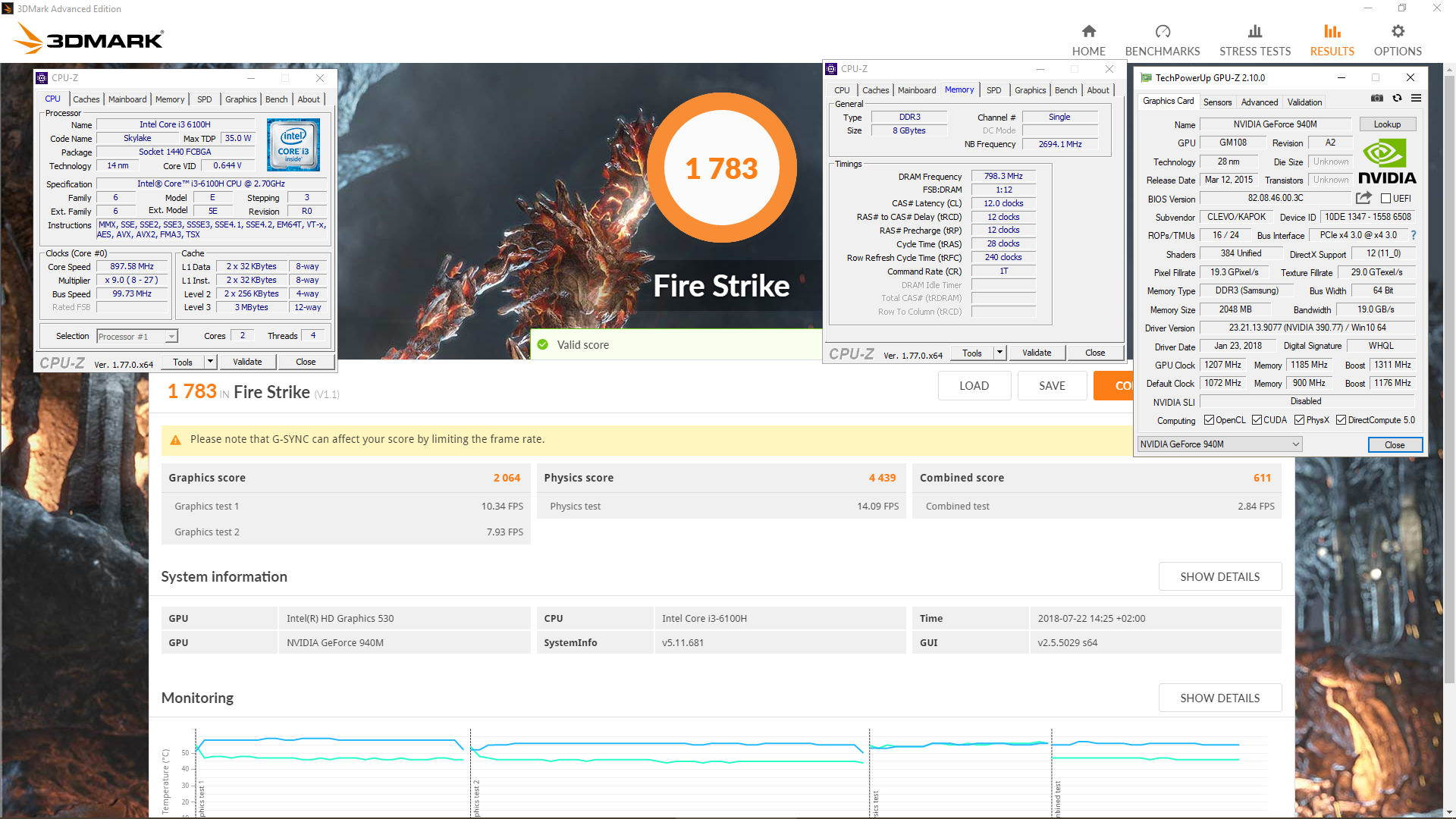Viewport: 1456px width, 819px height.
Task: Click the green Valid score checkmark icon
Action: pyautogui.click(x=542, y=345)
